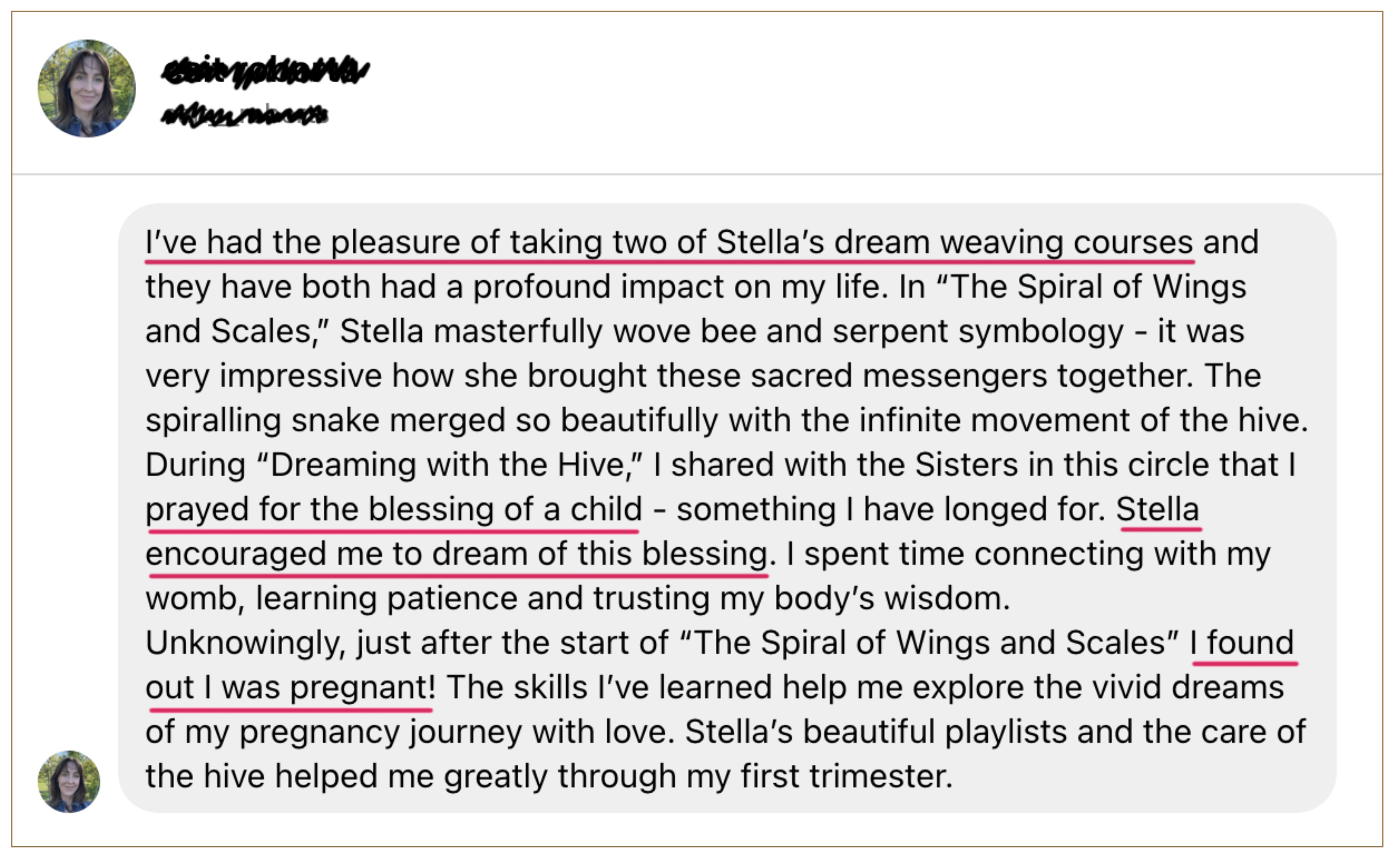The width and height of the screenshot is (1400, 856).
Task: Click underlined "out I was pregnant!" text
Action: (x=290, y=688)
